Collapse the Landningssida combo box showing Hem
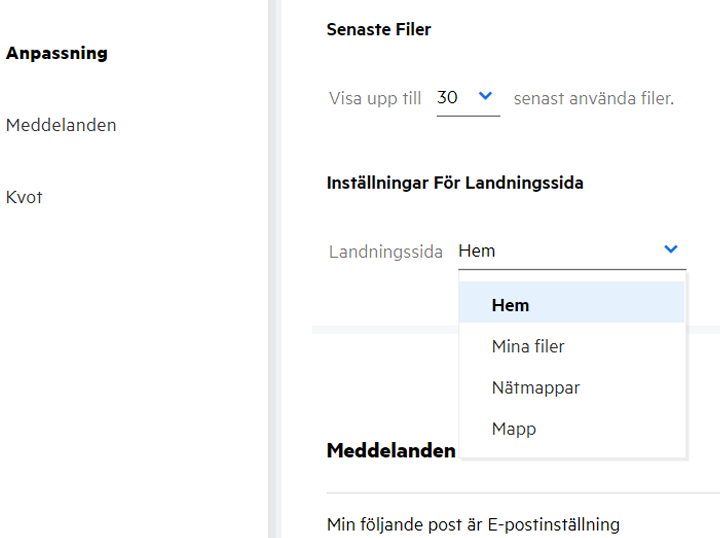720x538 pixels. (x=571, y=251)
